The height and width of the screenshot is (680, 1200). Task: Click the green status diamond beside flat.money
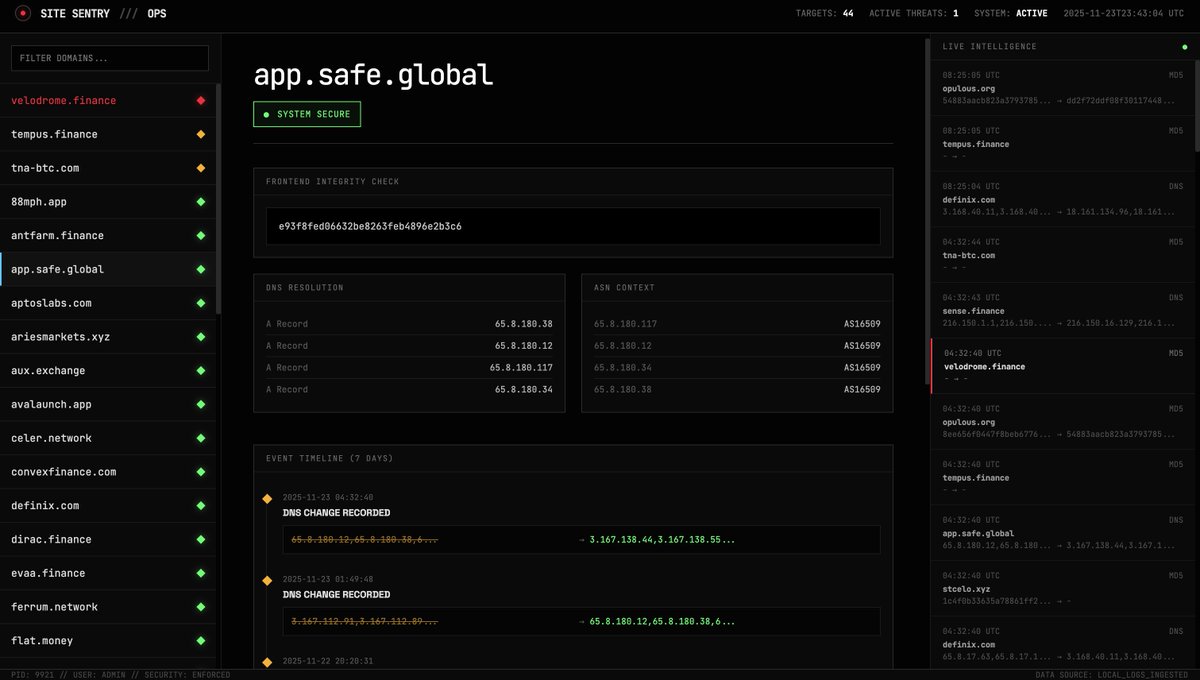click(201, 641)
